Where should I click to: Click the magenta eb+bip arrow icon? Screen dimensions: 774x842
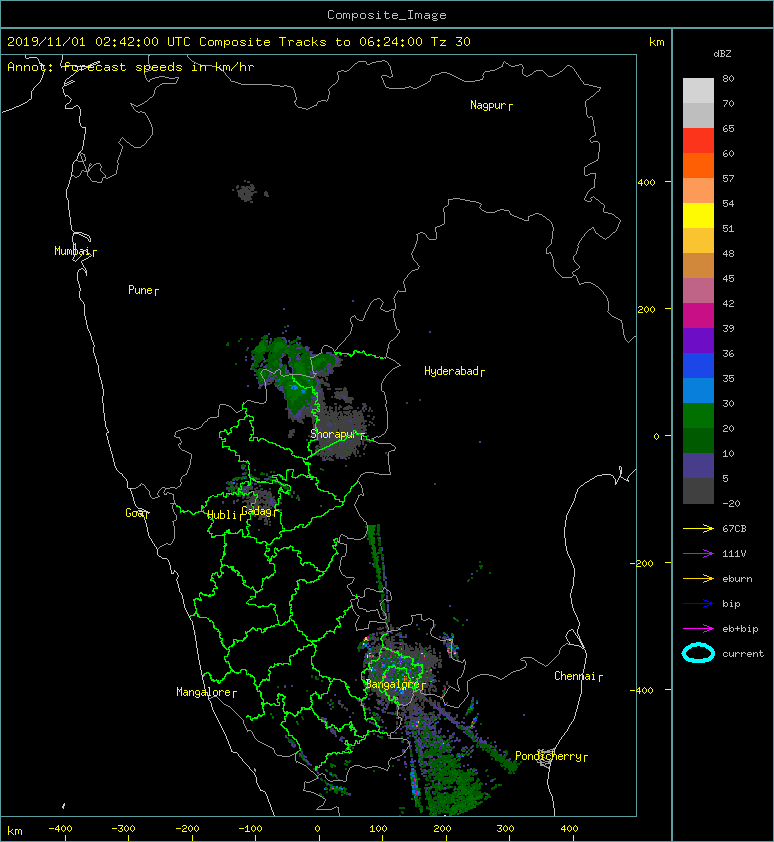pos(698,628)
